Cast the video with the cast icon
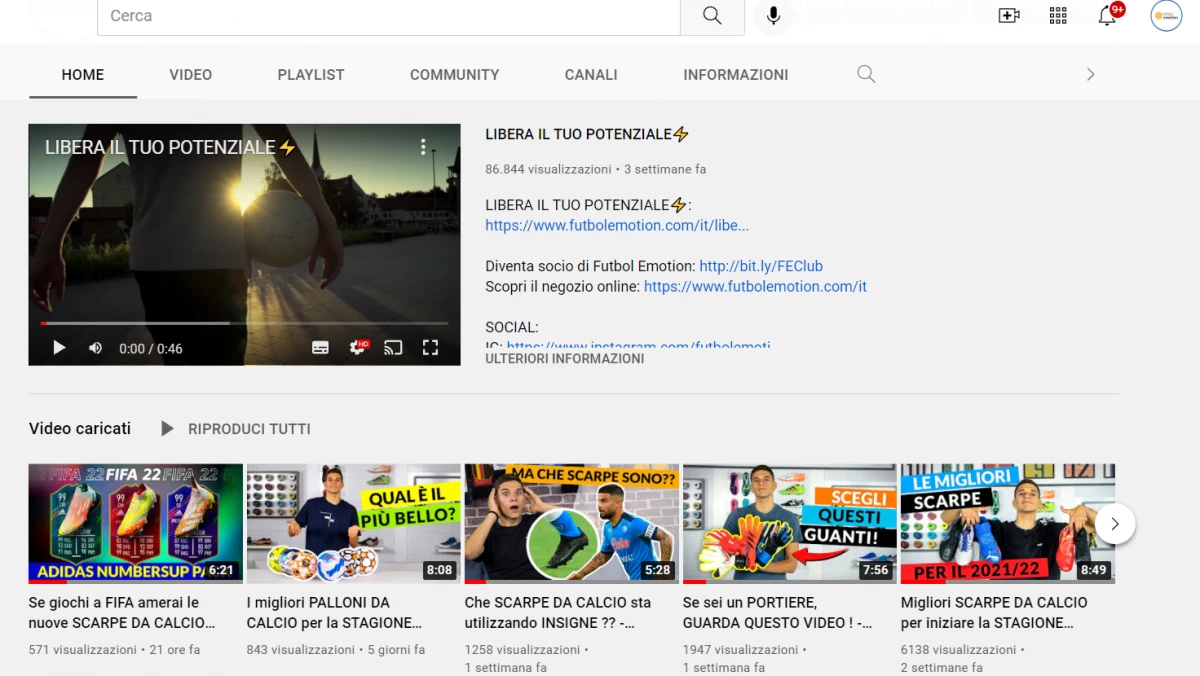Viewport: 1200px width, 676px height. [394, 348]
